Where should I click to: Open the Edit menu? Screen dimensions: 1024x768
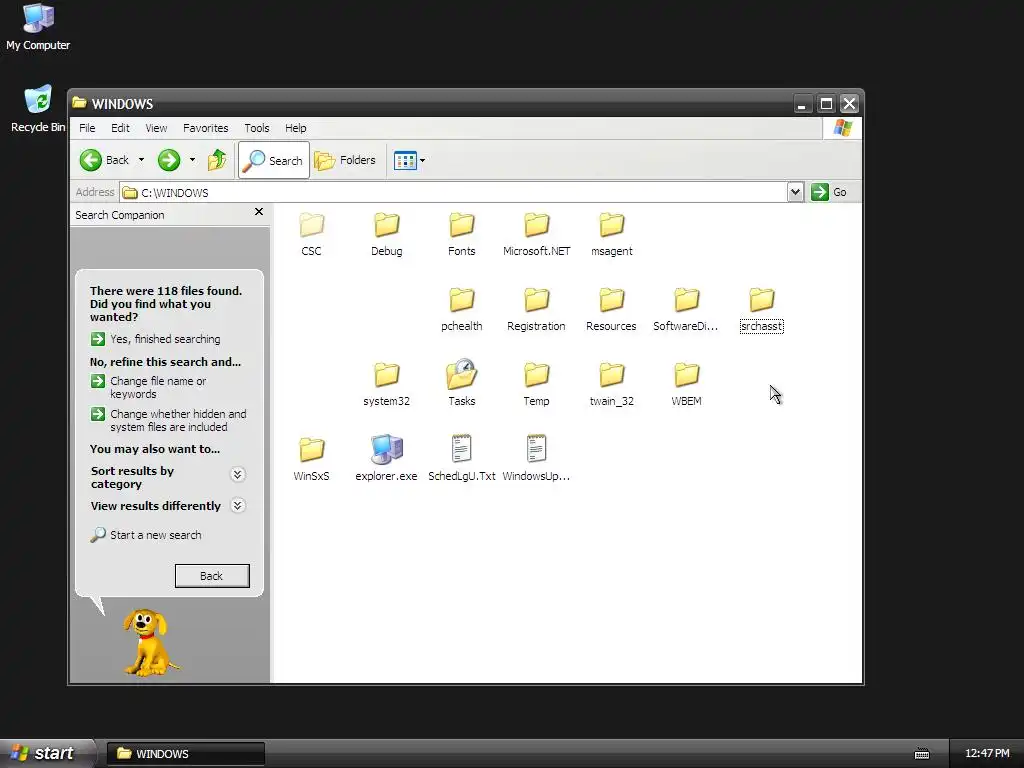(x=120, y=128)
